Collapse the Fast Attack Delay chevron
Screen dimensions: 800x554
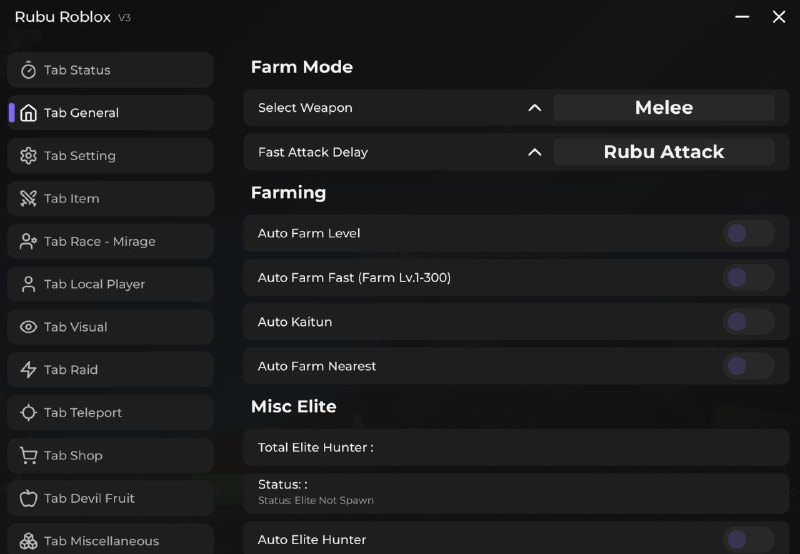pyautogui.click(x=535, y=152)
